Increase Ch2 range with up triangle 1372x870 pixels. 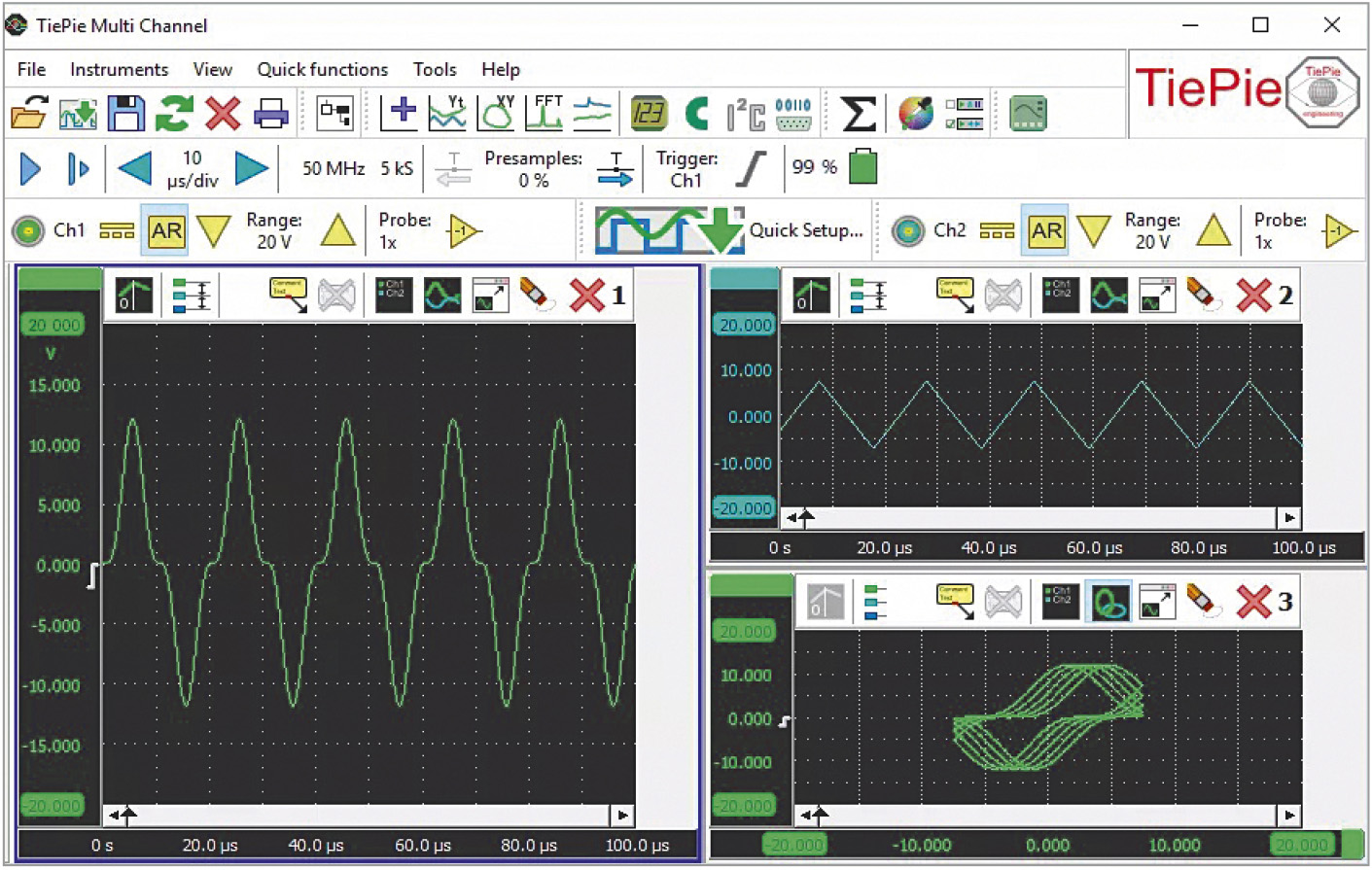(x=1214, y=231)
